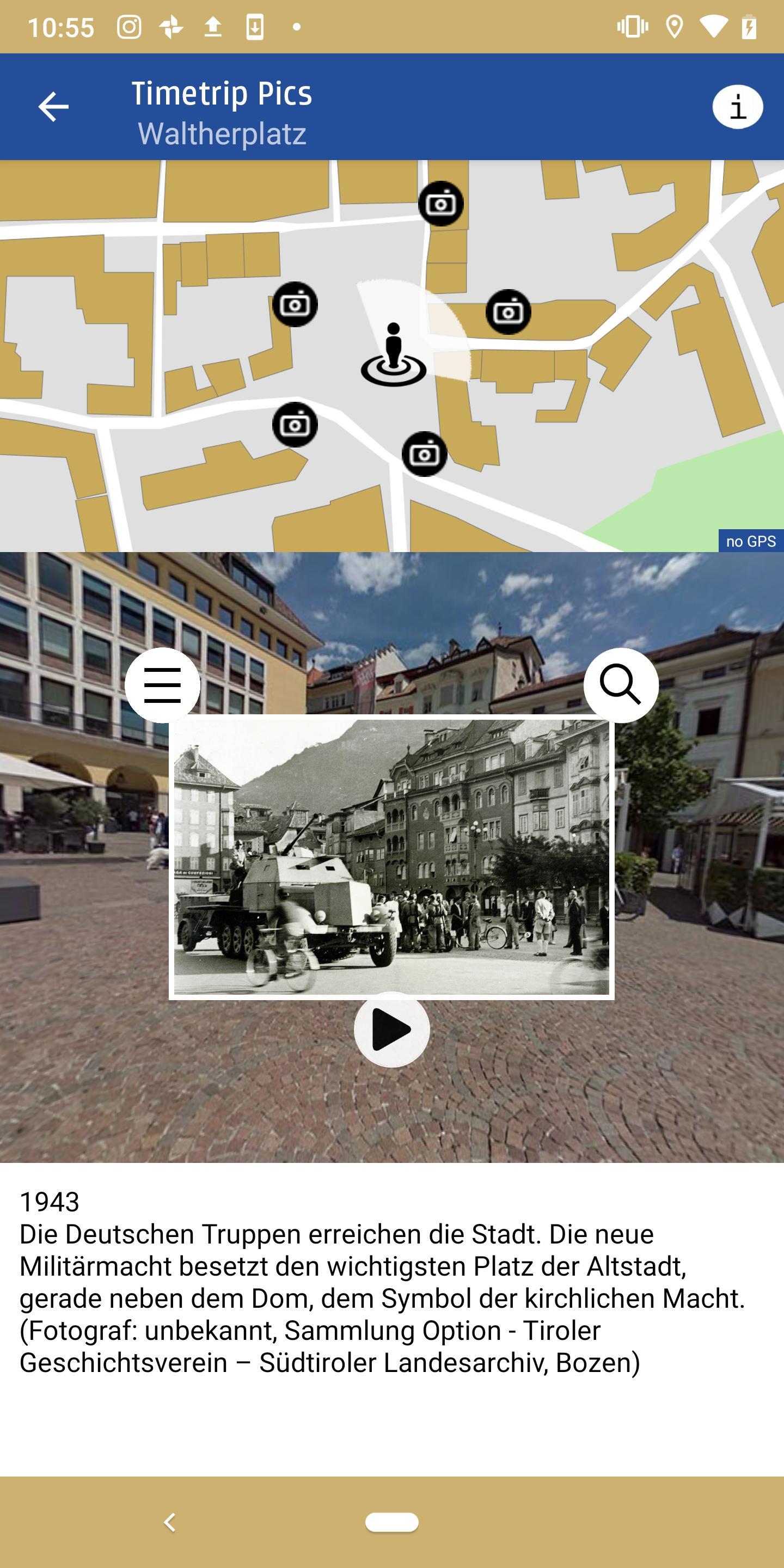The width and height of the screenshot is (784, 1568).
Task: Tap the download notification icon in status bar
Action: 254,27
